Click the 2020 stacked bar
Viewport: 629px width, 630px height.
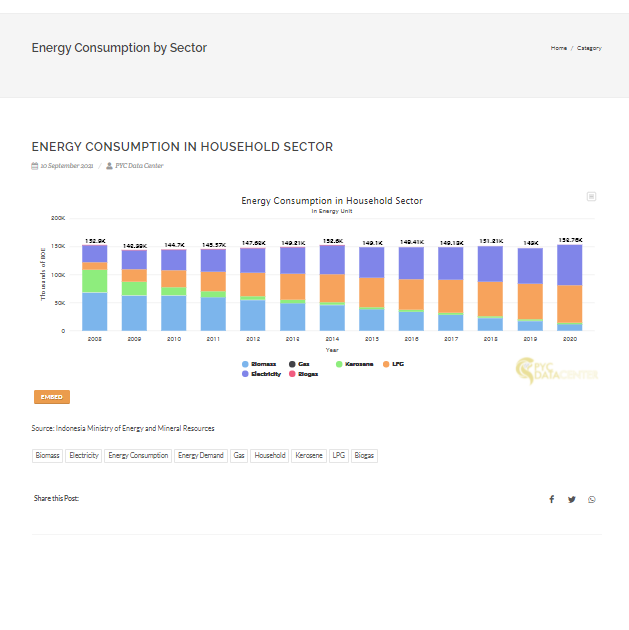coord(570,287)
